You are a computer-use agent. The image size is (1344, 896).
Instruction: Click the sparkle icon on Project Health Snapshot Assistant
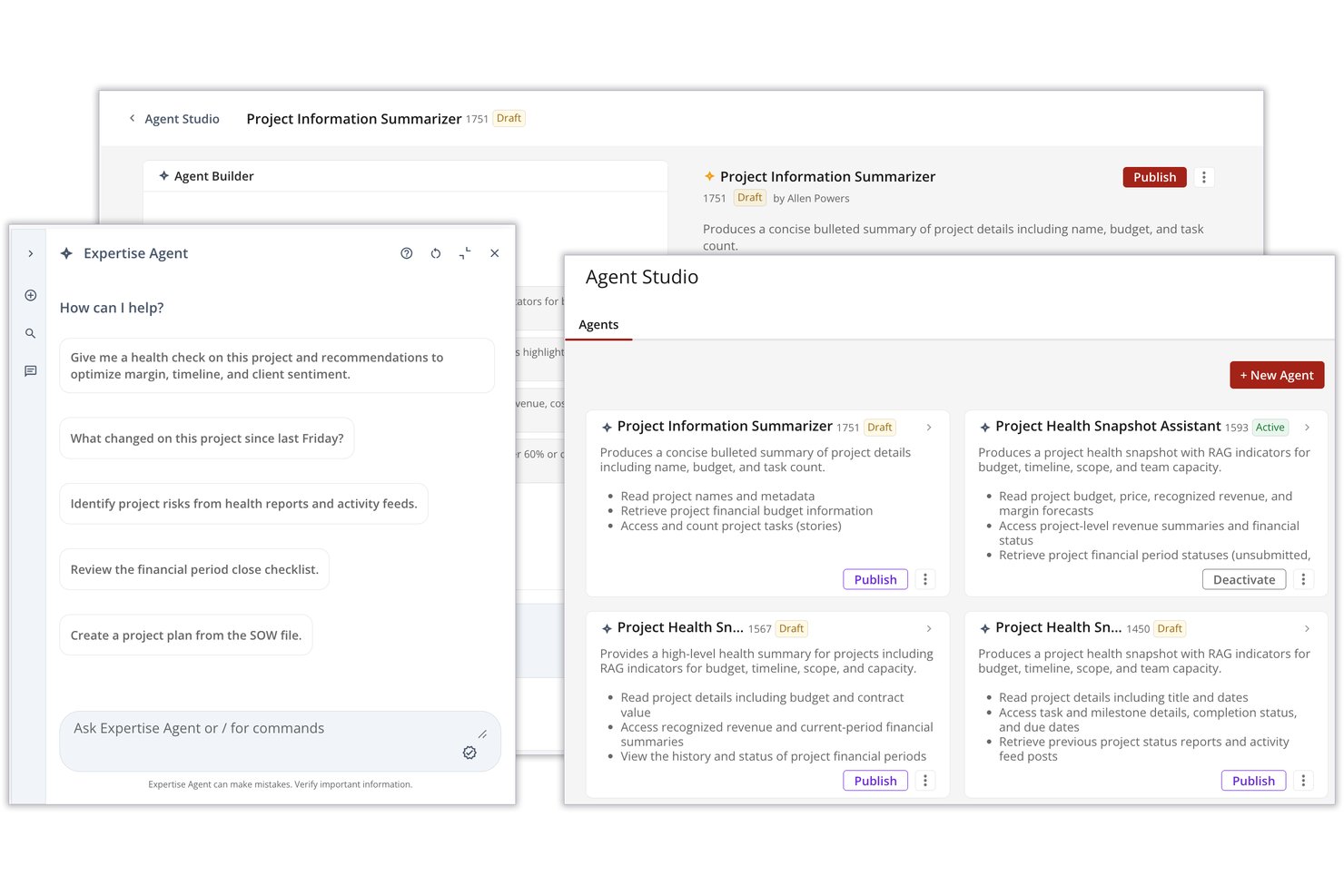[985, 428]
